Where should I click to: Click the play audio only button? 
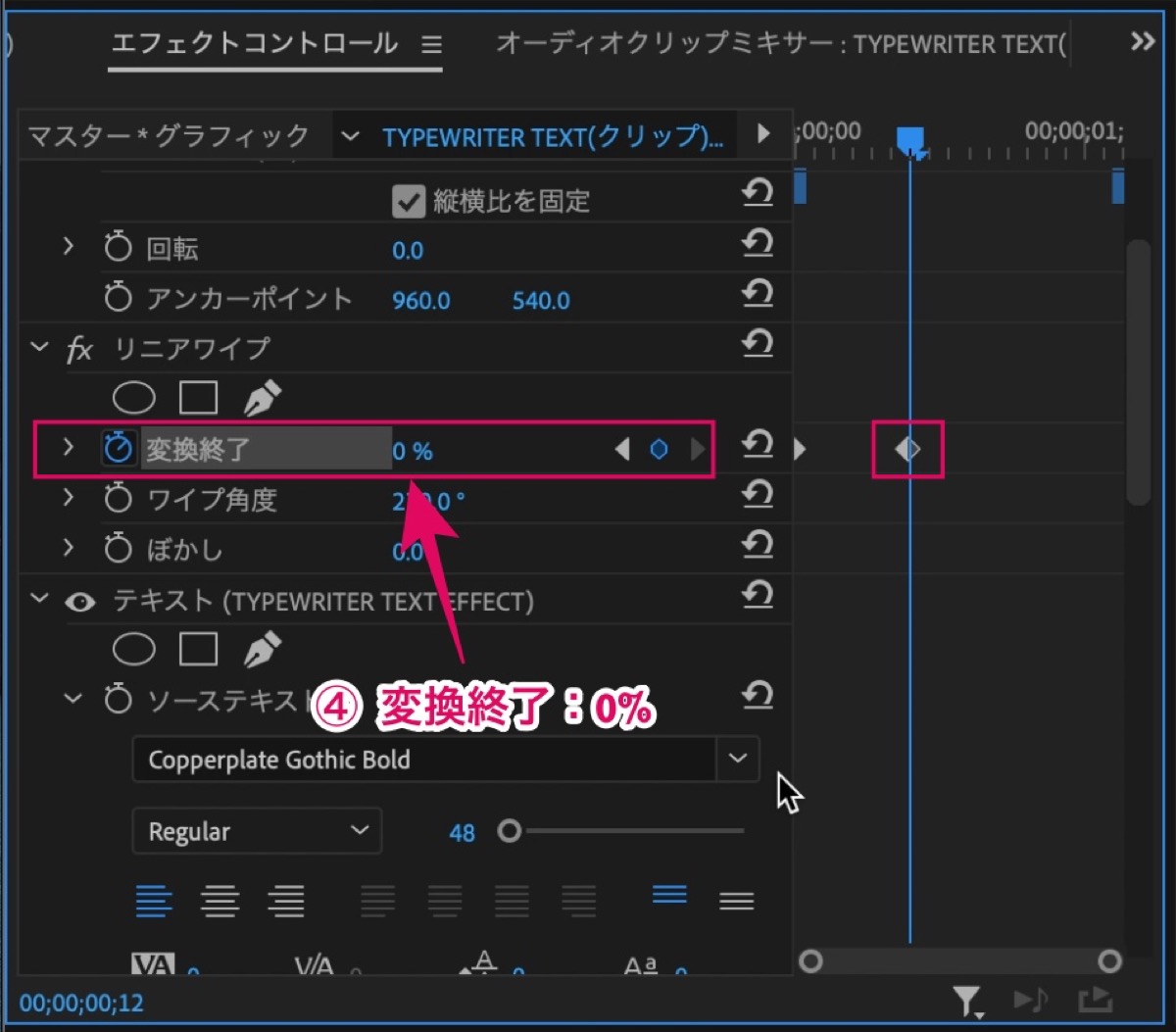pos(1031,1000)
